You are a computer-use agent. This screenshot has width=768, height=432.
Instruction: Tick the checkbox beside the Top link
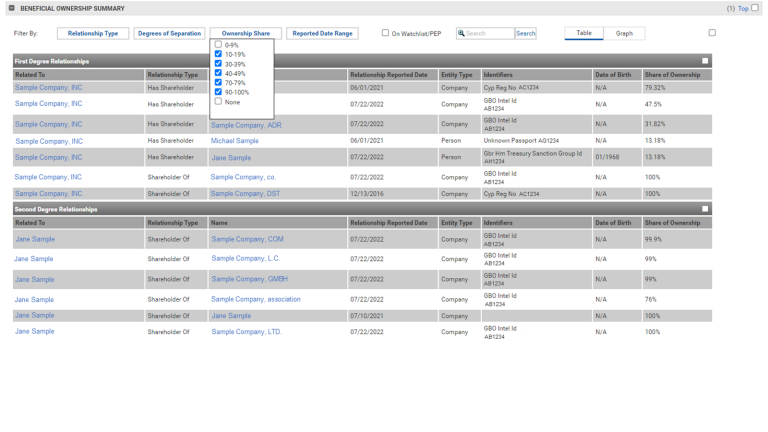click(755, 8)
